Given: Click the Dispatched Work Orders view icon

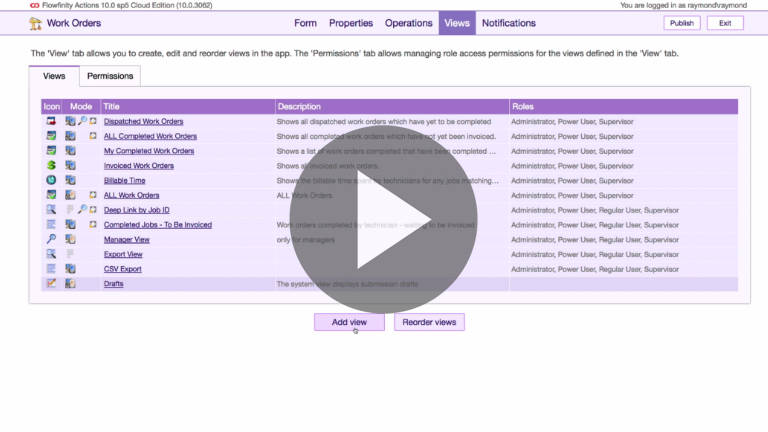Looking at the screenshot, I should point(51,122).
